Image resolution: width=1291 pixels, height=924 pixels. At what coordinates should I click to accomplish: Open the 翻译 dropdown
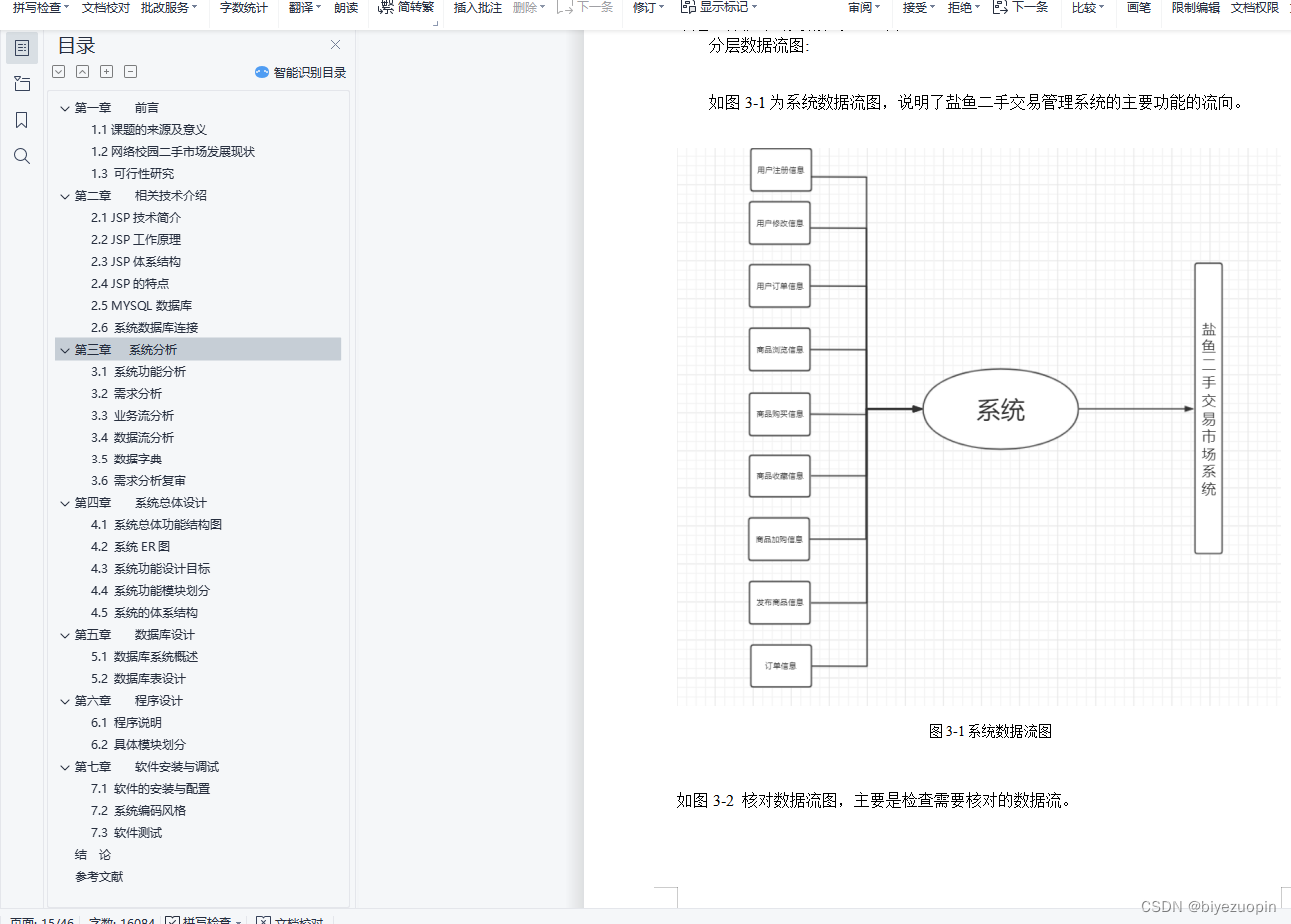click(305, 7)
